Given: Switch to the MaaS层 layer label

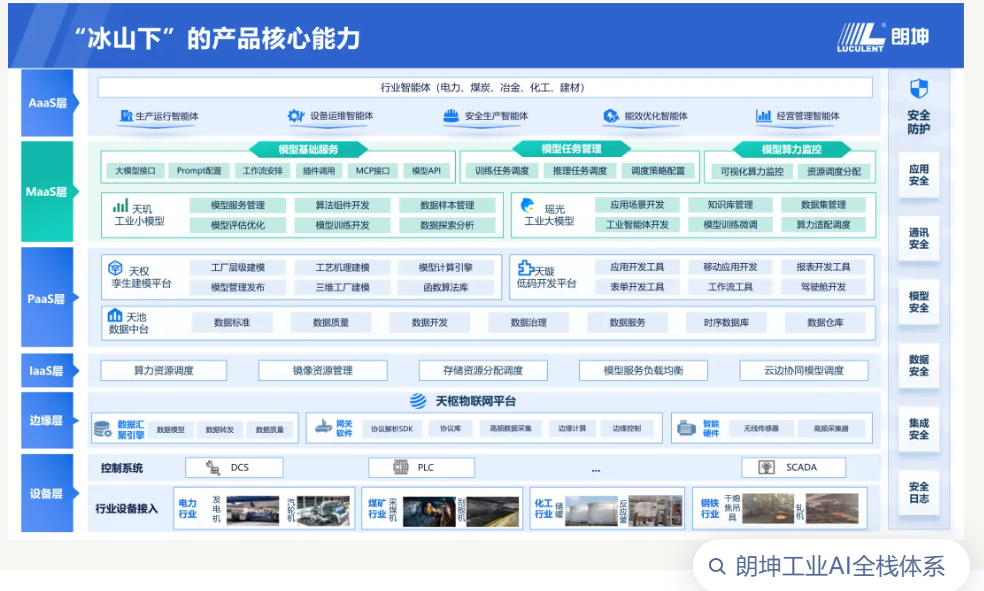Looking at the screenshot, I should pos(49,191).
